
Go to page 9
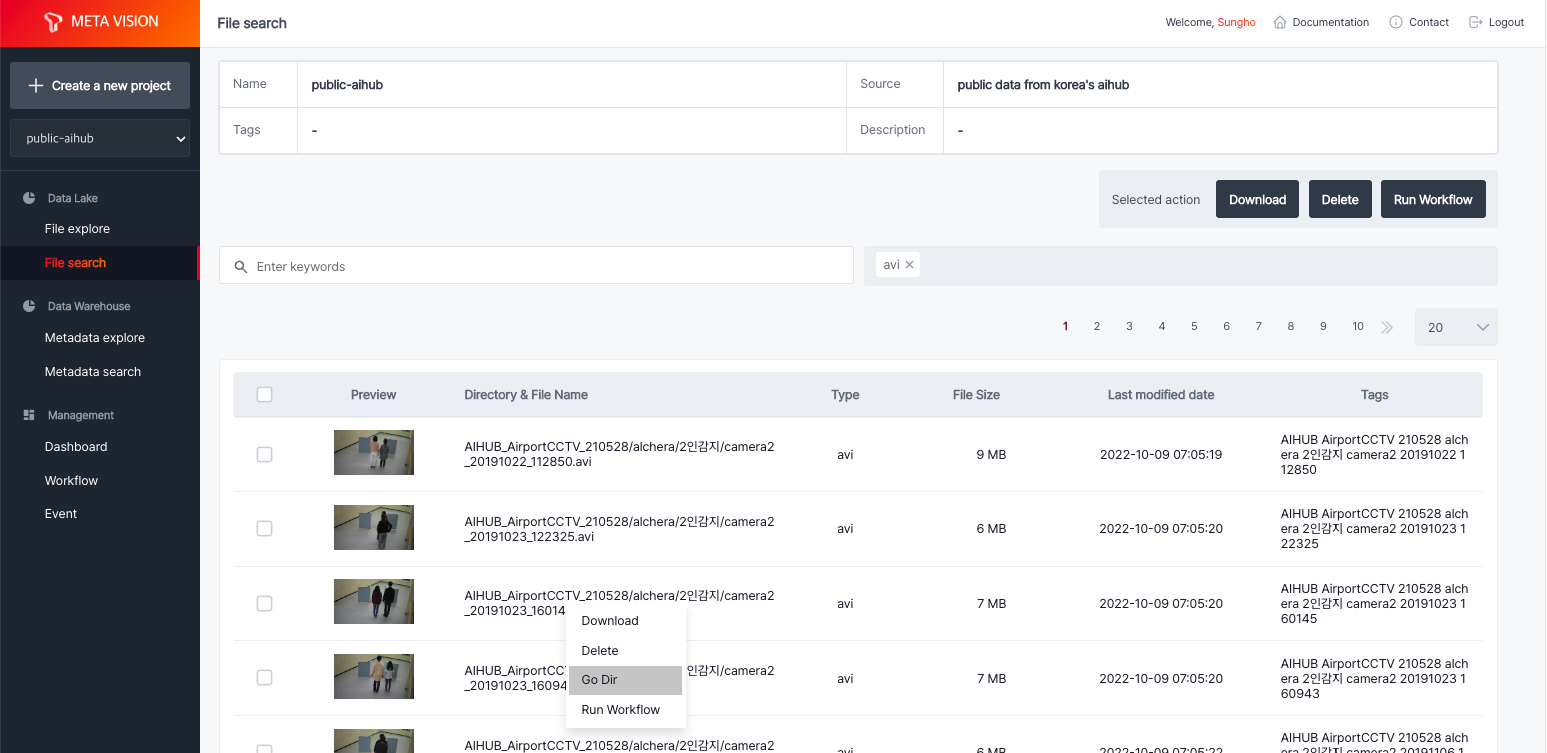1323,326
